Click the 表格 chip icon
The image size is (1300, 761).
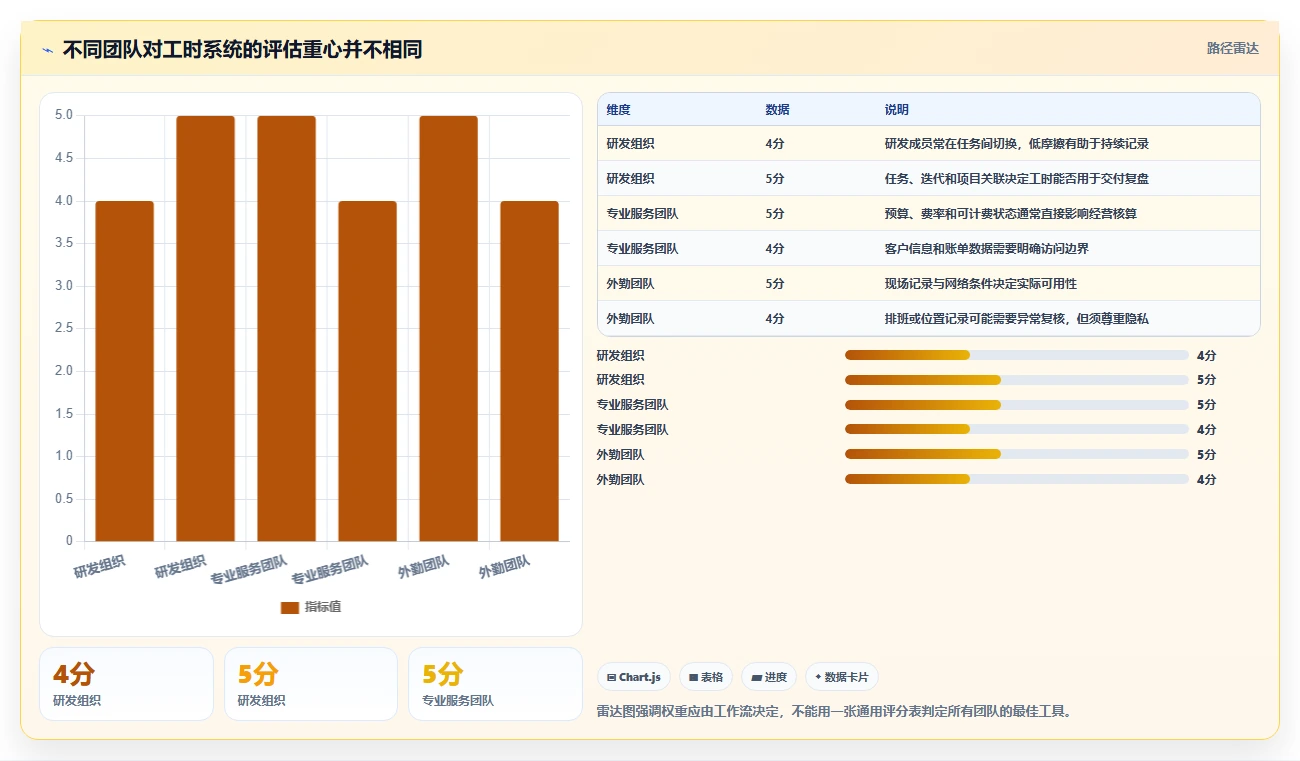[693, 677]
